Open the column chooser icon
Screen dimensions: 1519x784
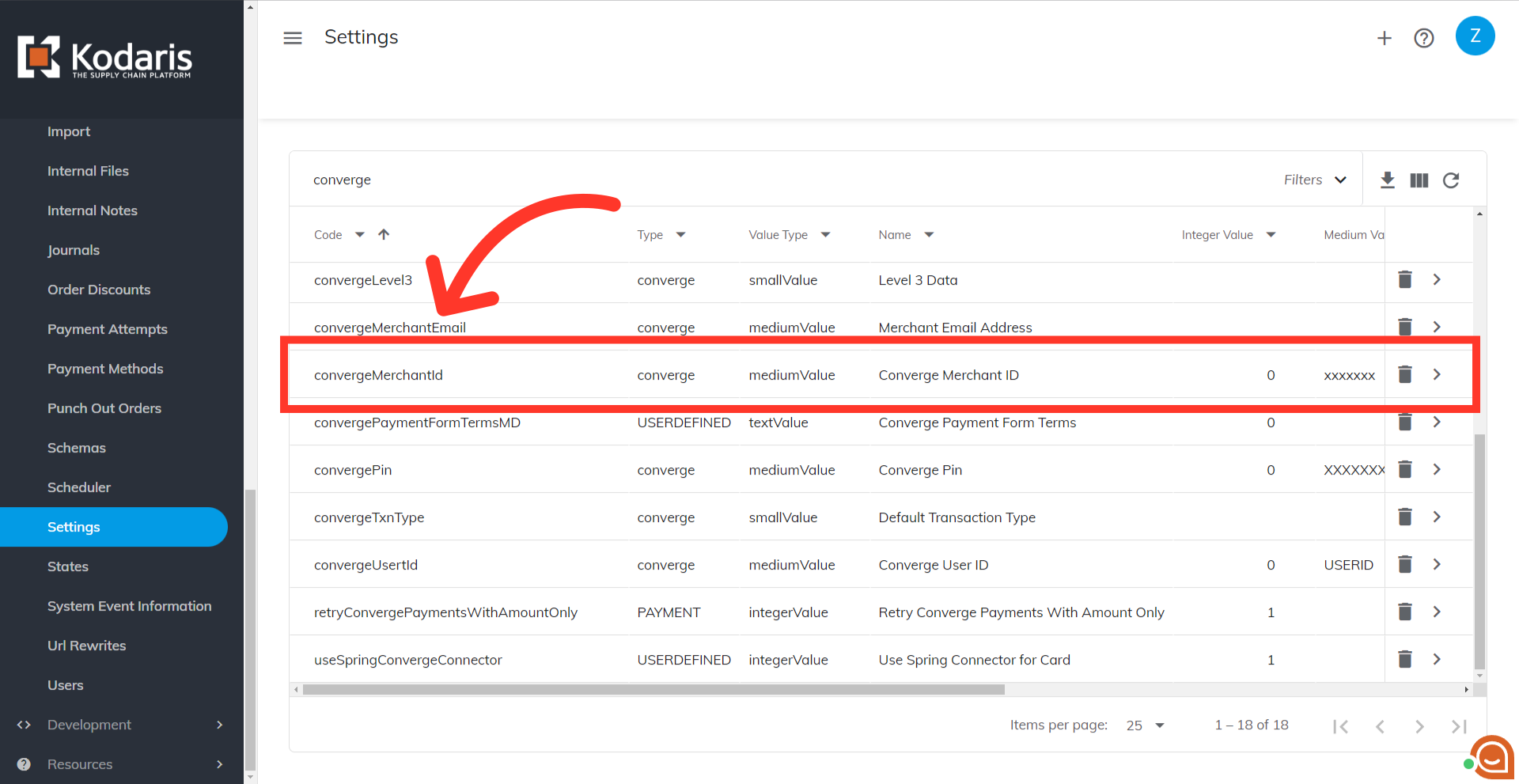click(1419, 180)
